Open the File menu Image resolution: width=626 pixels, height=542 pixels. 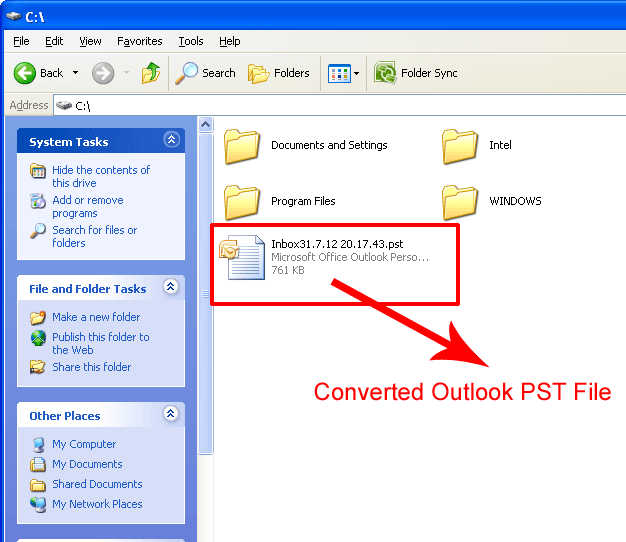pyautogui.click(x=21, y=41)
